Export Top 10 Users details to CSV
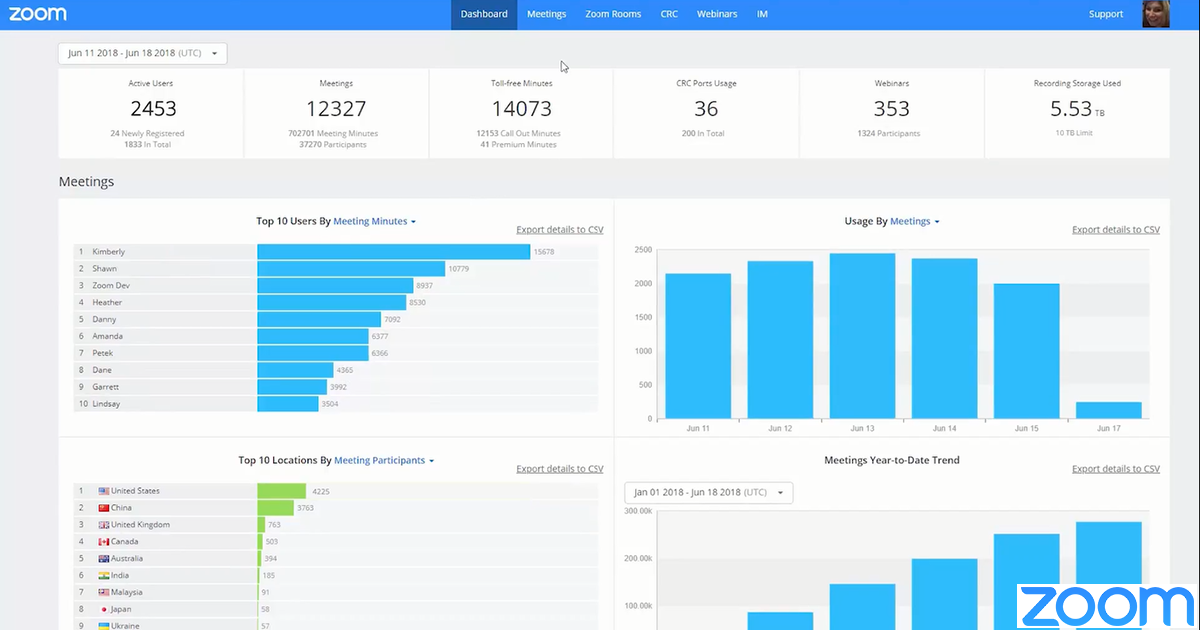 coord(559,230)
